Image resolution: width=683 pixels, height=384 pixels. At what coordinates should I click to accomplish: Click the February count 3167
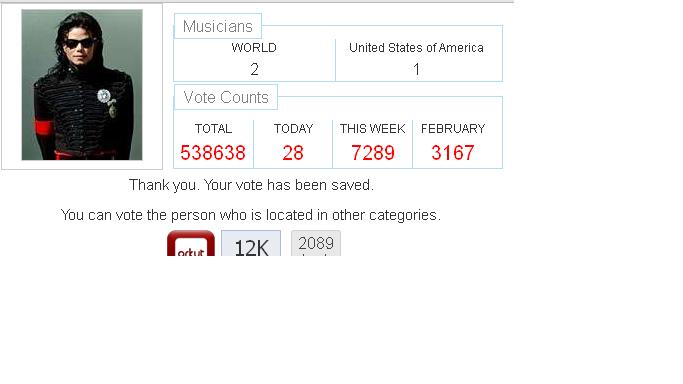tap(453, 153)
